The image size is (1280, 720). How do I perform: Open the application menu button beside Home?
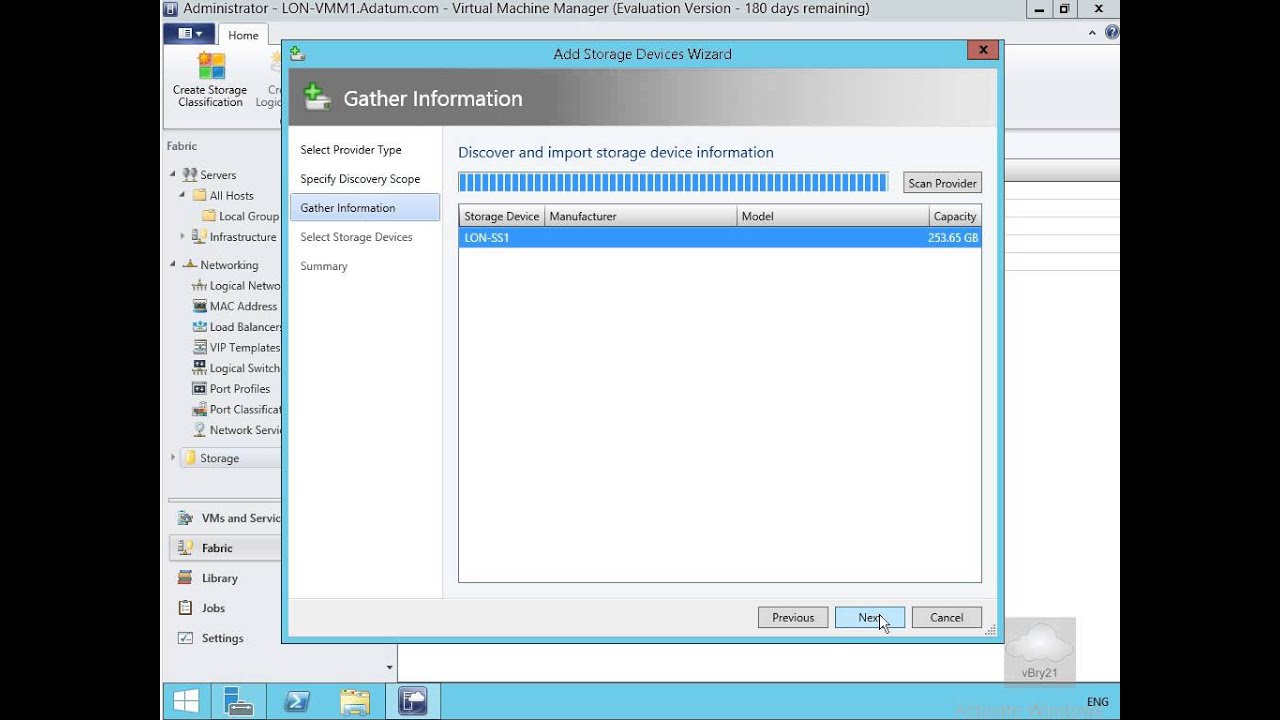(x=190, y=34)
